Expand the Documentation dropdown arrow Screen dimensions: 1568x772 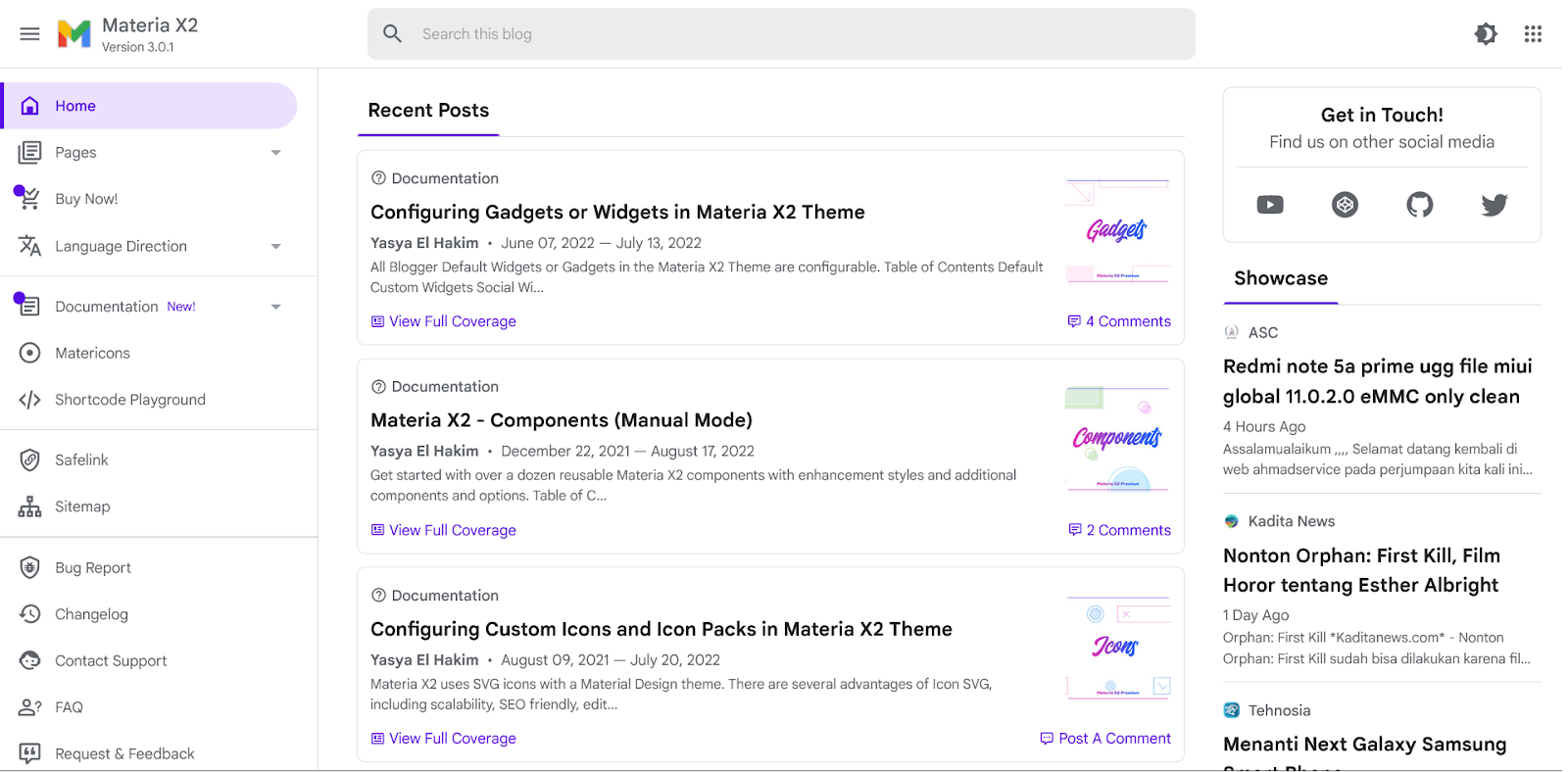coord(276,307)
